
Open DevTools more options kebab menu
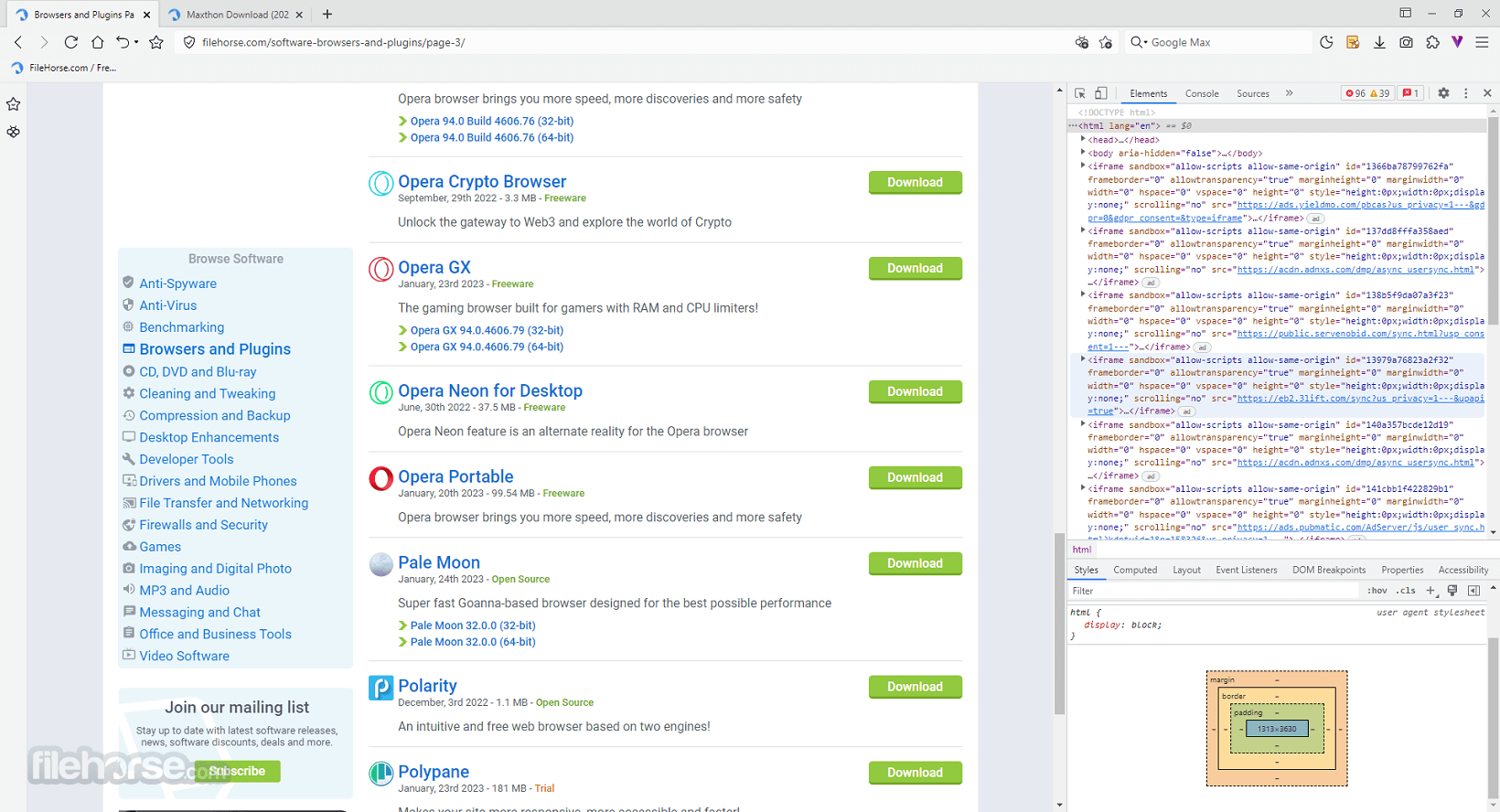(1465, 93)
